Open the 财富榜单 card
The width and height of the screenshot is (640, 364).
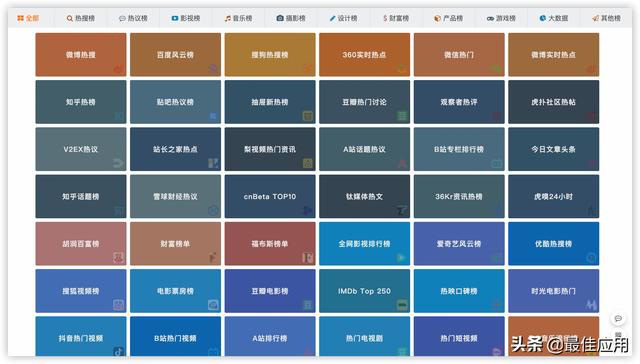pyautogui.click(x=176, y=244)
